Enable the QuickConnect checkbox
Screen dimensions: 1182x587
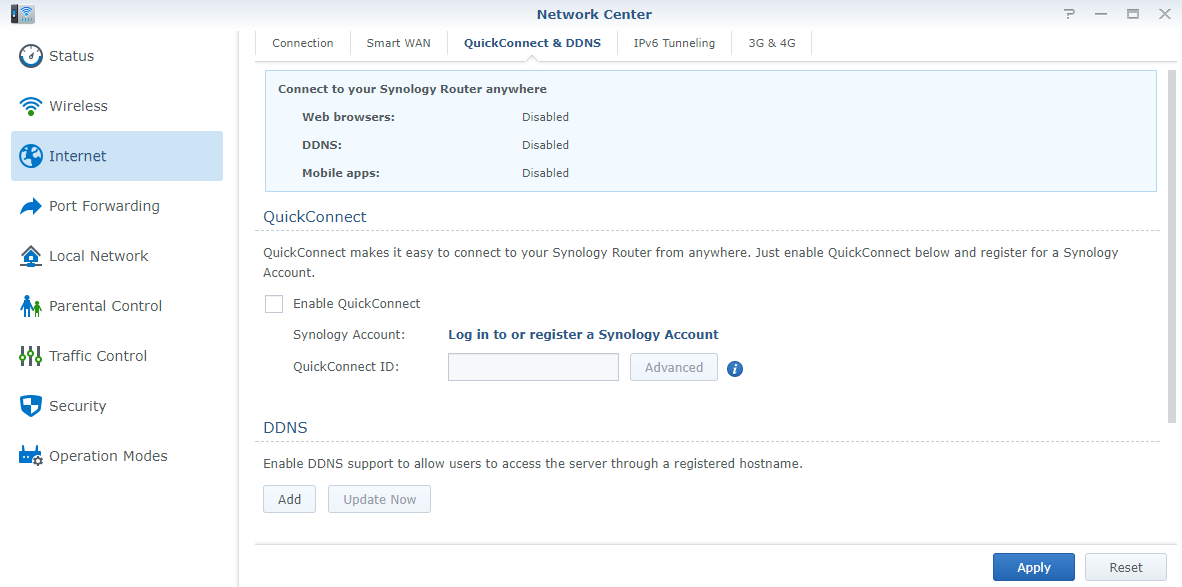coord(274,304)
